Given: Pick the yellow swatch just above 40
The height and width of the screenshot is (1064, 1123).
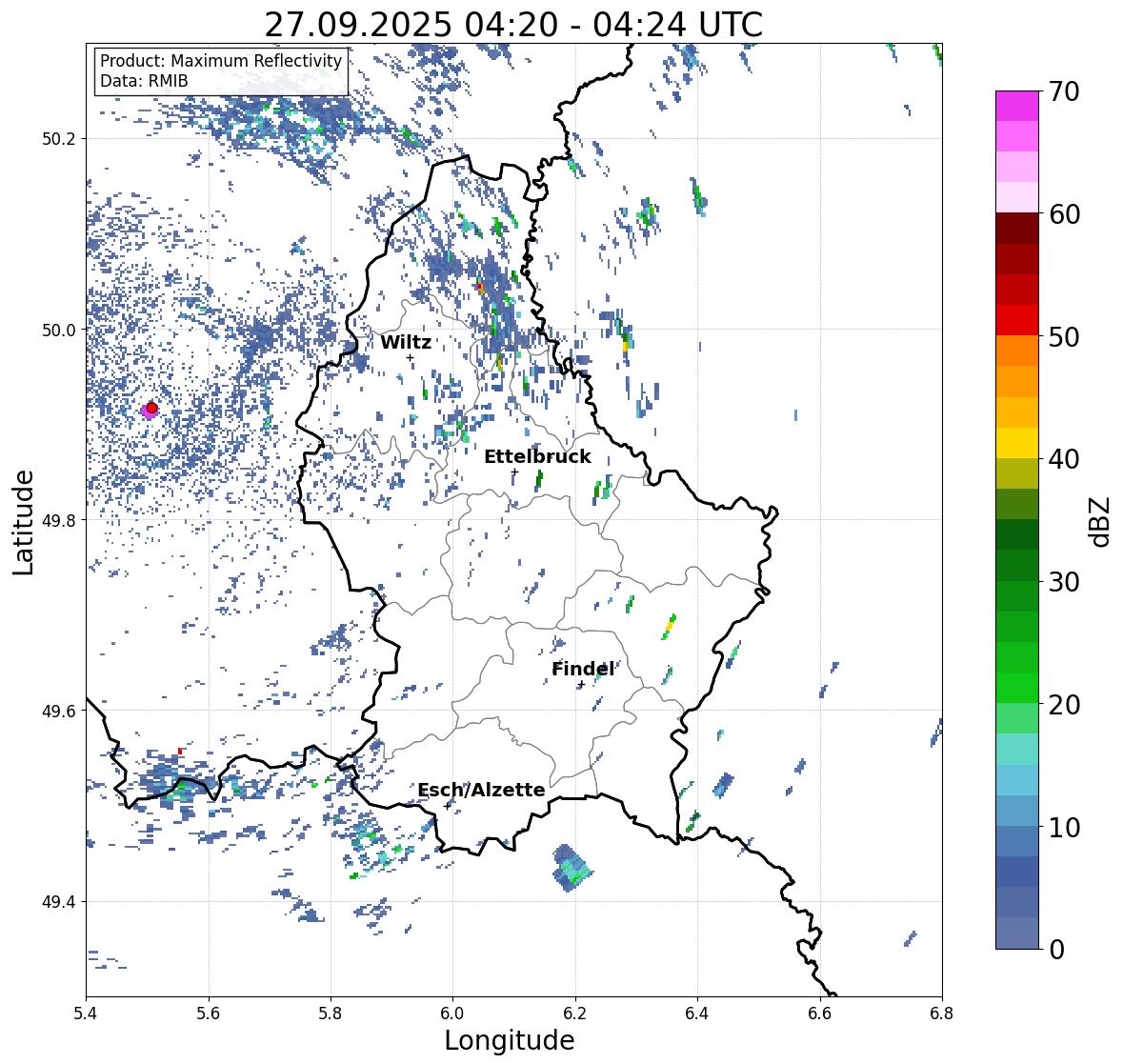Looking at the screenshot, I should (1017, 443).
